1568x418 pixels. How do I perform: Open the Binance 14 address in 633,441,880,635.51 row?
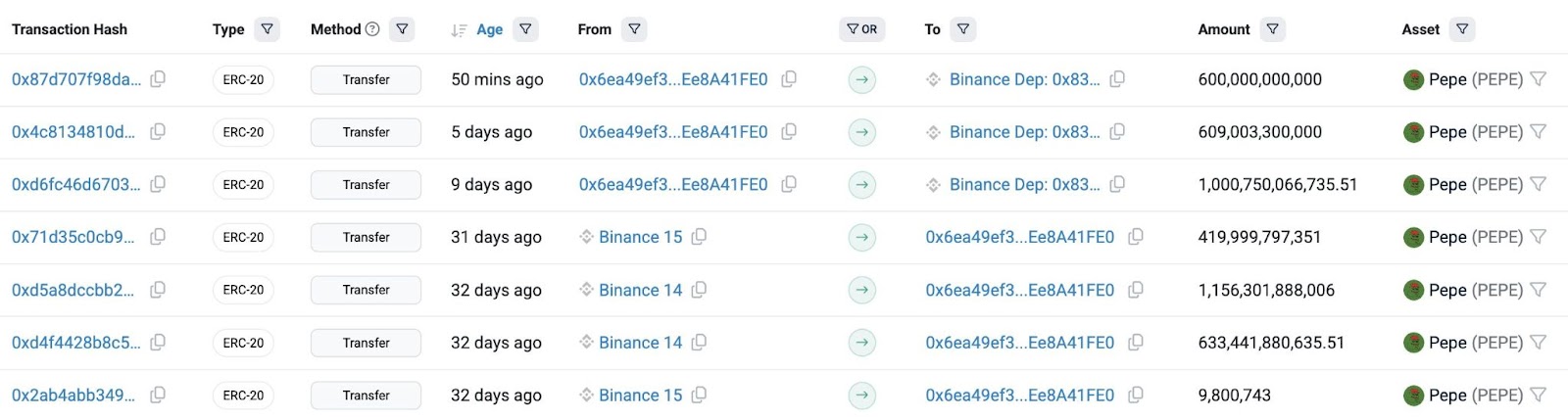point(640,343)
